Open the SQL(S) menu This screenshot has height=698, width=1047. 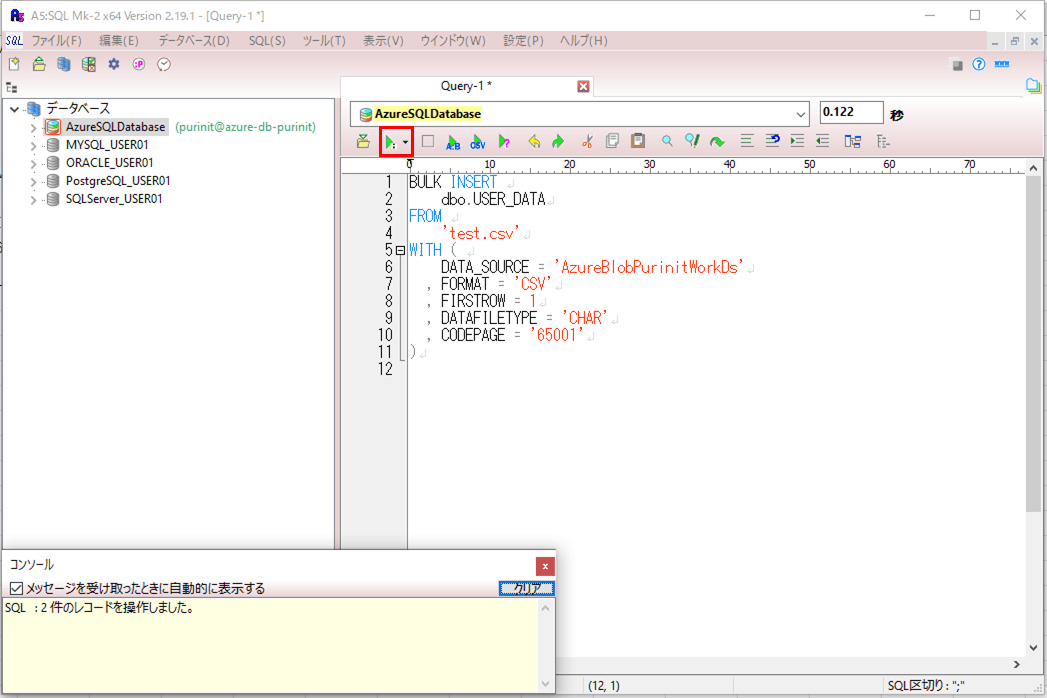tap(267, 41)
